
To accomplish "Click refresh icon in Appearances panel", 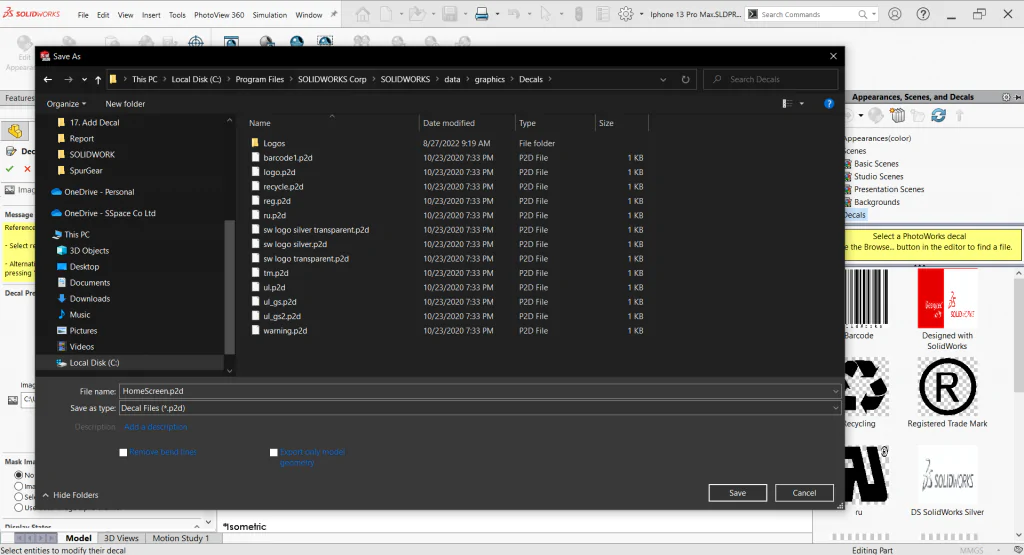I will (x=938, y=116).
